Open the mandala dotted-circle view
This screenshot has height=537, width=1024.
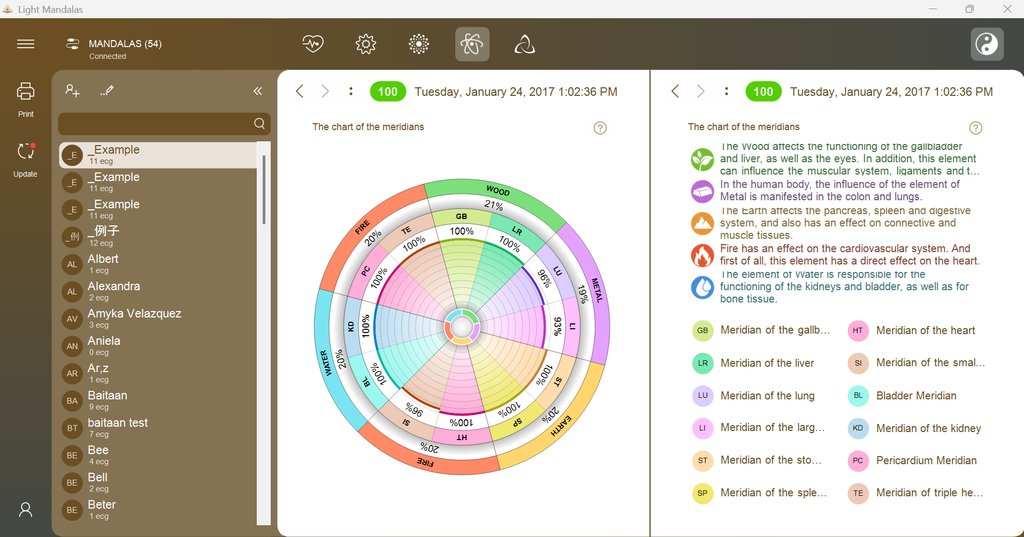(x=419, y=44)
